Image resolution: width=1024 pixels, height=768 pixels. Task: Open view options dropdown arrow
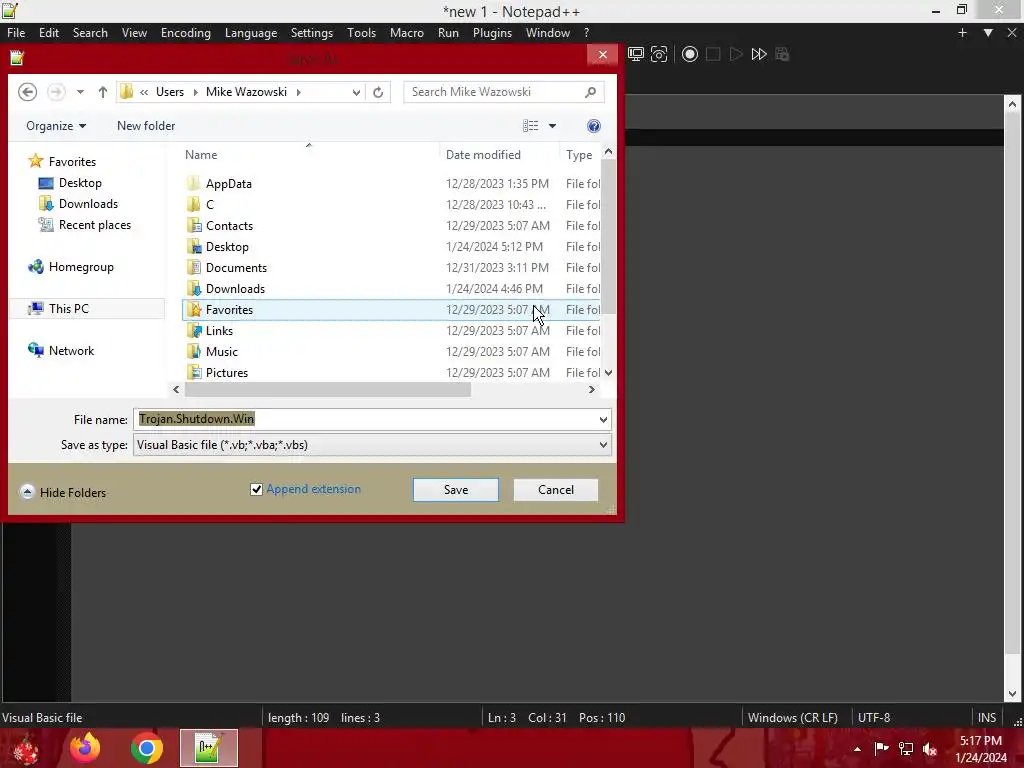[x=552, y=126]
